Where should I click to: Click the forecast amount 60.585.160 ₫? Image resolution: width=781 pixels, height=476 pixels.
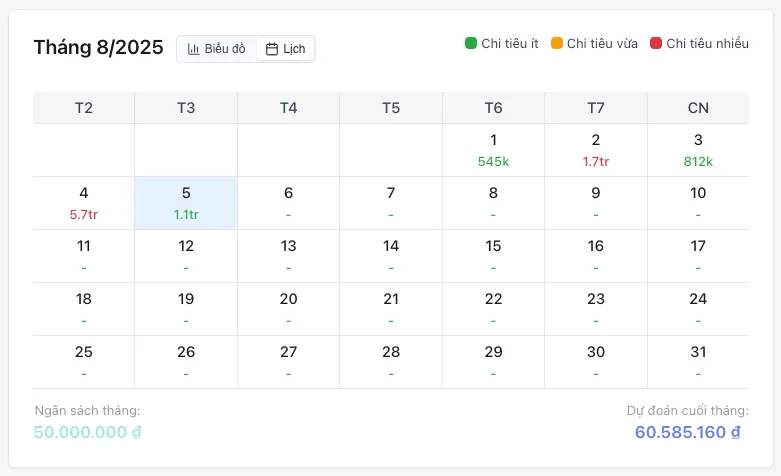pyautogui.click(x=688, y=432)
